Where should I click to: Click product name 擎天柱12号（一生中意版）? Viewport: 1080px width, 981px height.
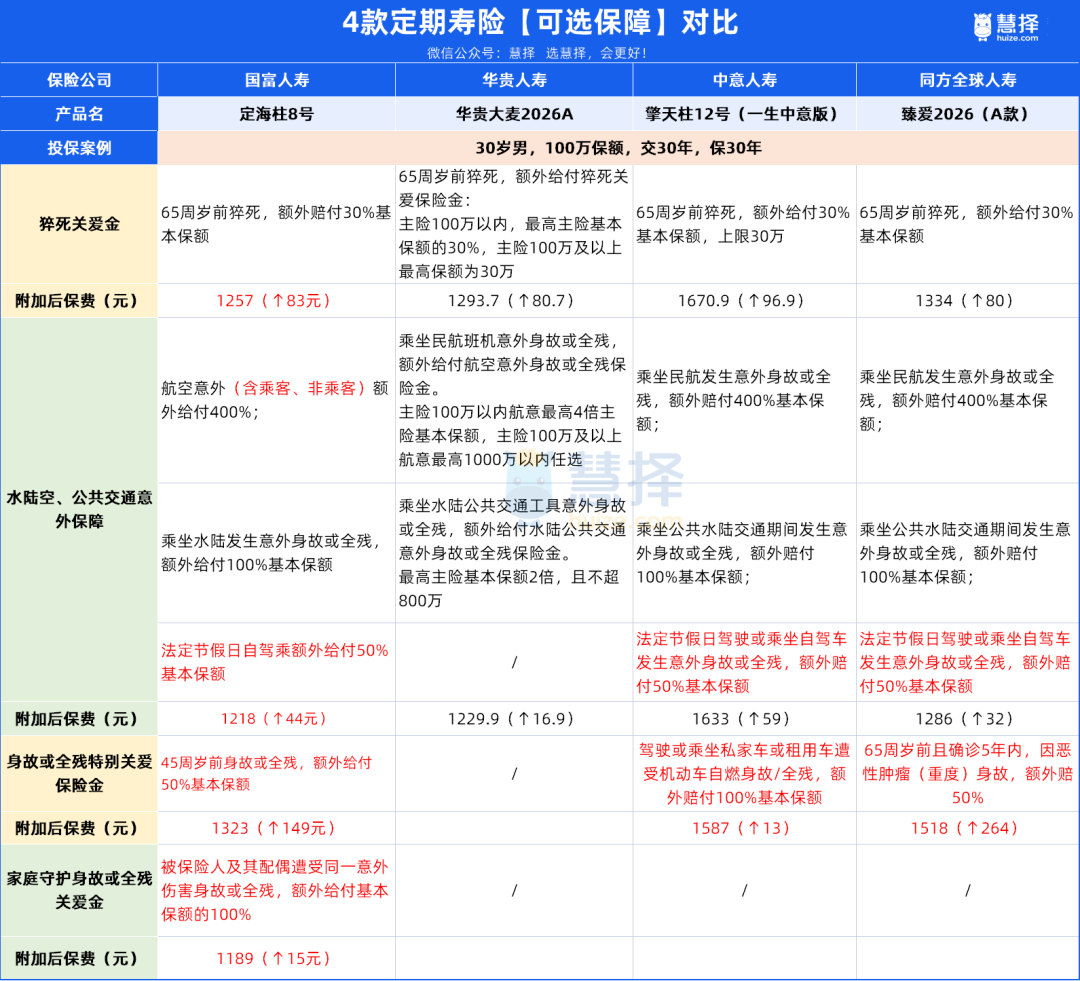pyautogui.click(x=745, y=114)
